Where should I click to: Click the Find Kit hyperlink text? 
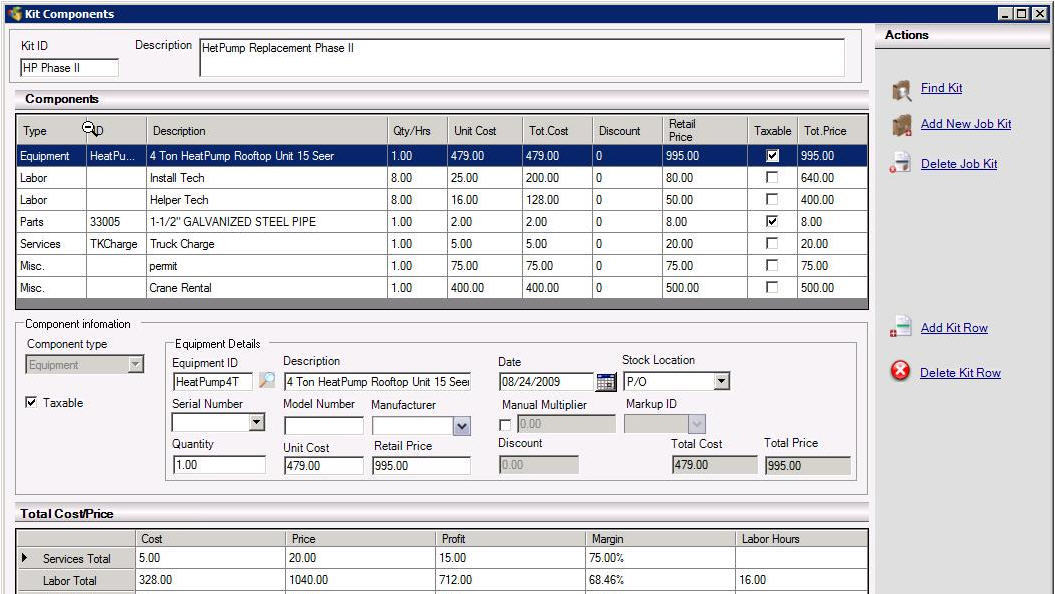coord(940,88)
